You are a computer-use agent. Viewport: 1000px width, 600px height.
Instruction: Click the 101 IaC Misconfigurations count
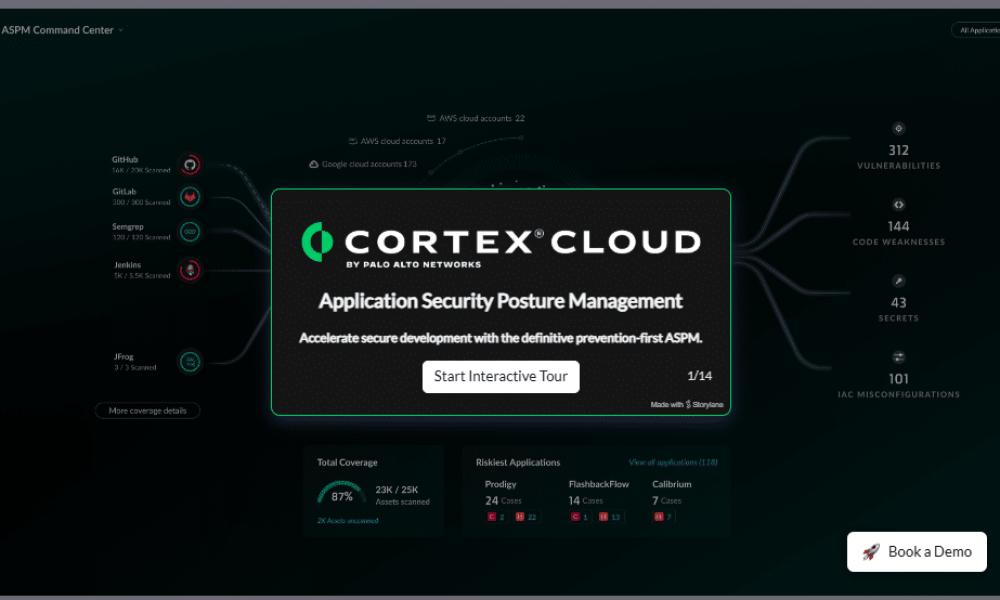pos(899,379)
